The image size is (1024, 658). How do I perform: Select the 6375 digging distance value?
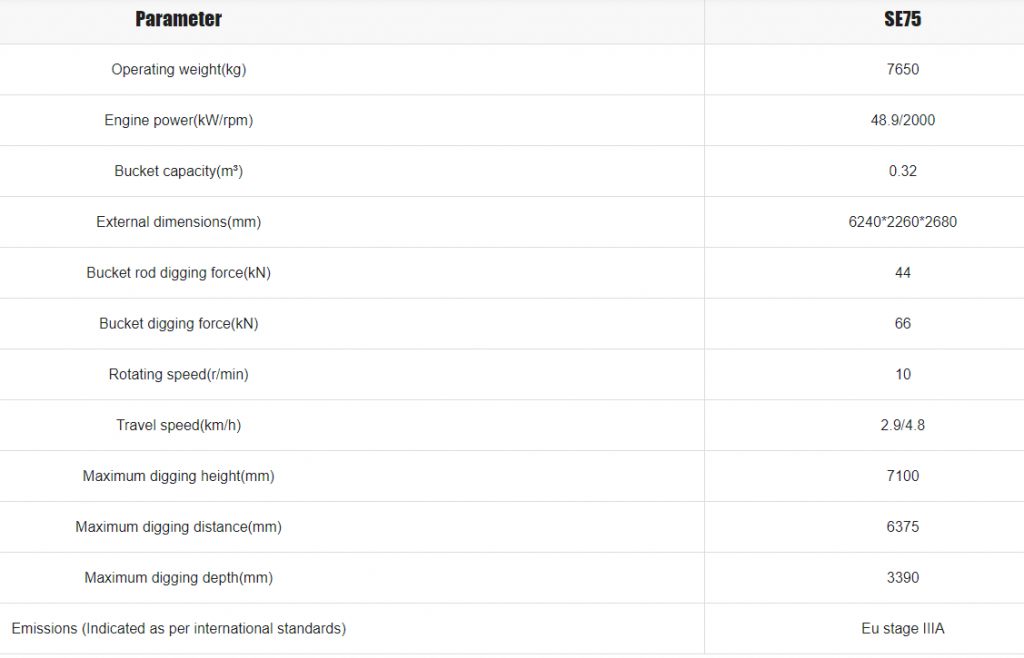(903, 527)
